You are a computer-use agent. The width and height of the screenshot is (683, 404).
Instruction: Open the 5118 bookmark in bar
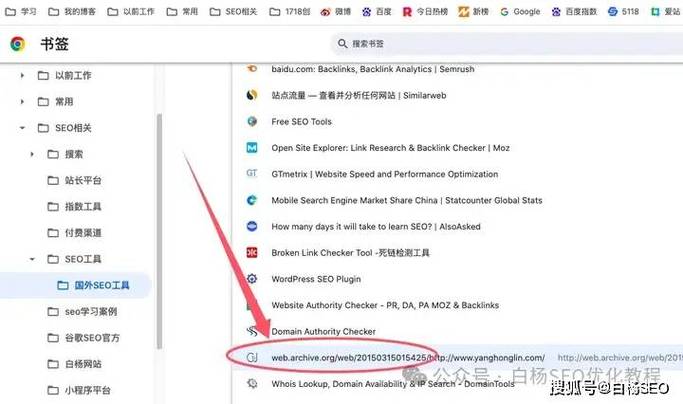coord(623,12)
